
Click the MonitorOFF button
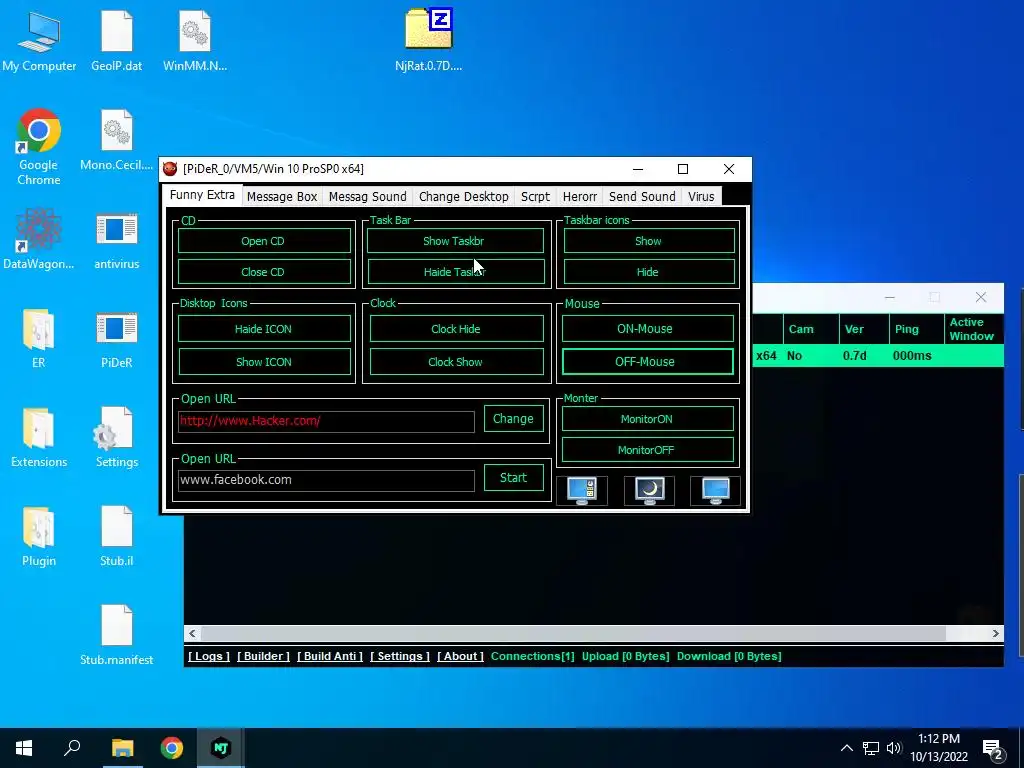647,450
